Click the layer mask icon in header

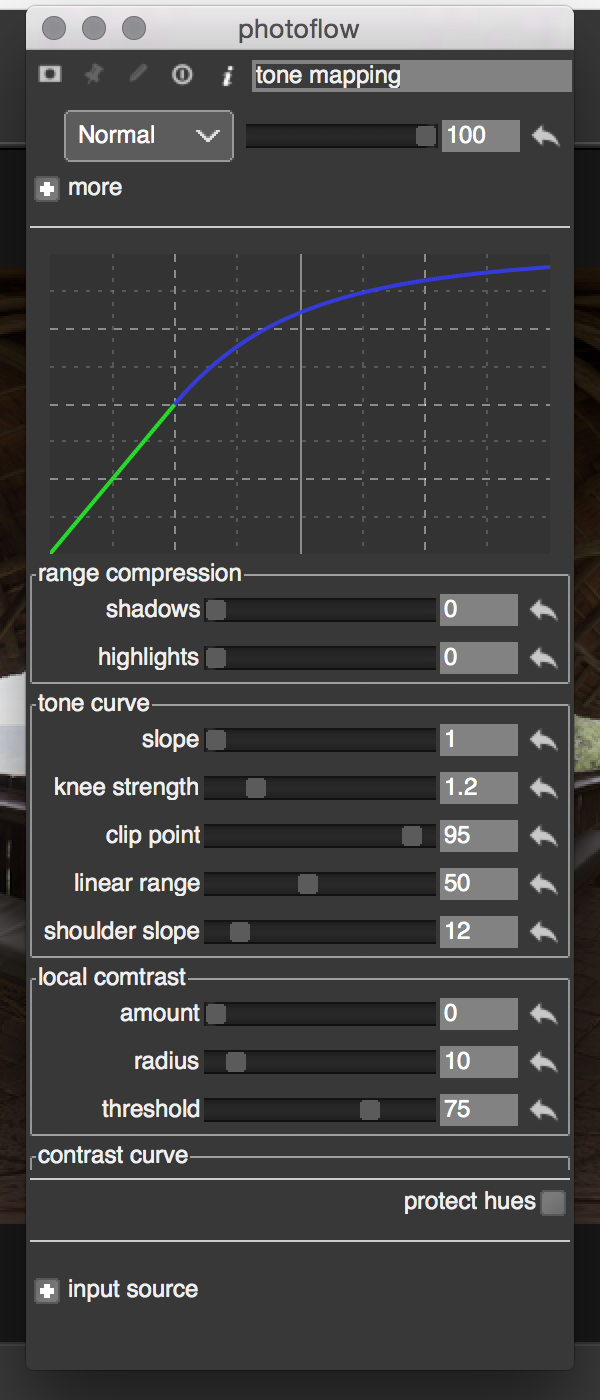point(49,75)
